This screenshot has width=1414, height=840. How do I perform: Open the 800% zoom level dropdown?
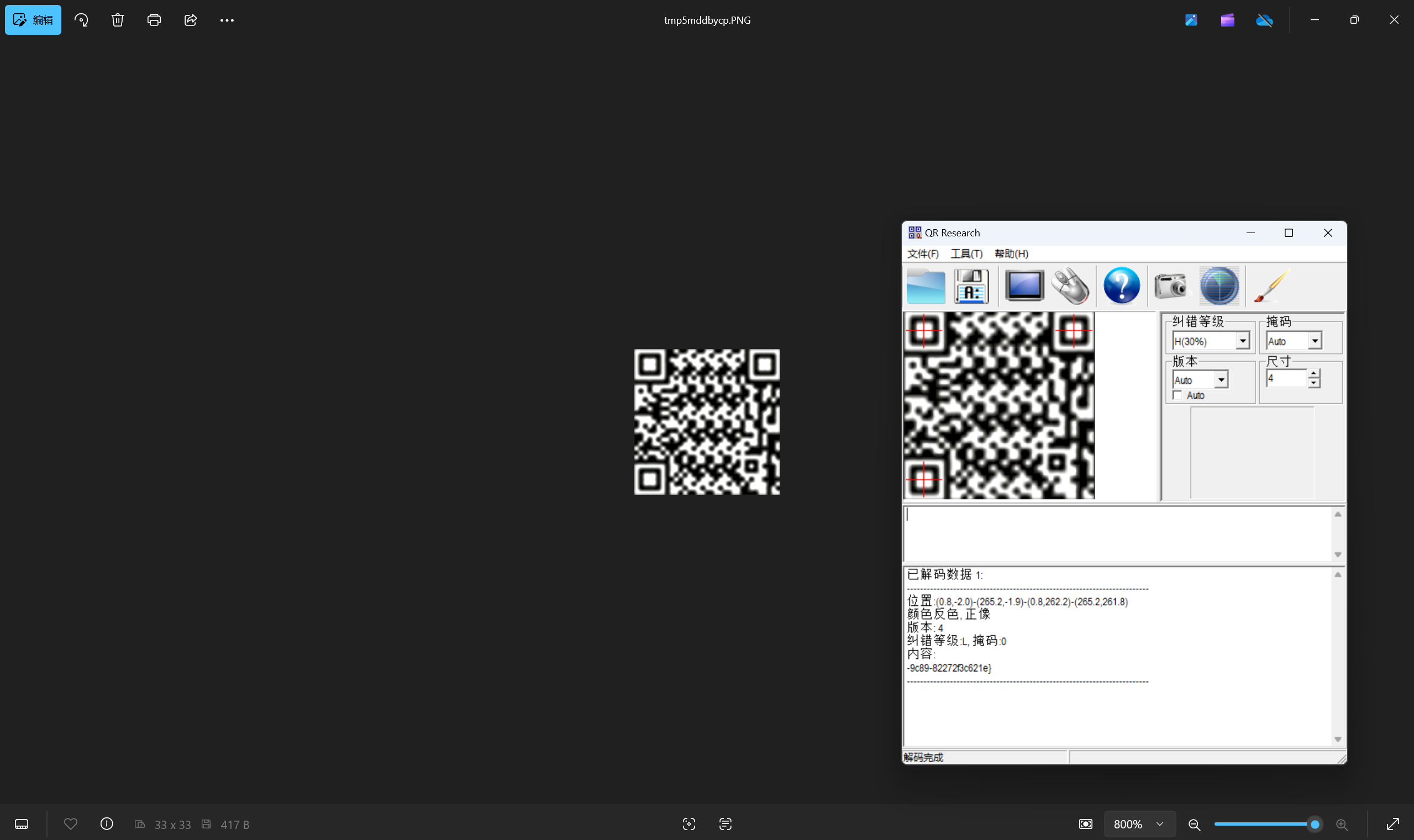[x=1139, y=824]
